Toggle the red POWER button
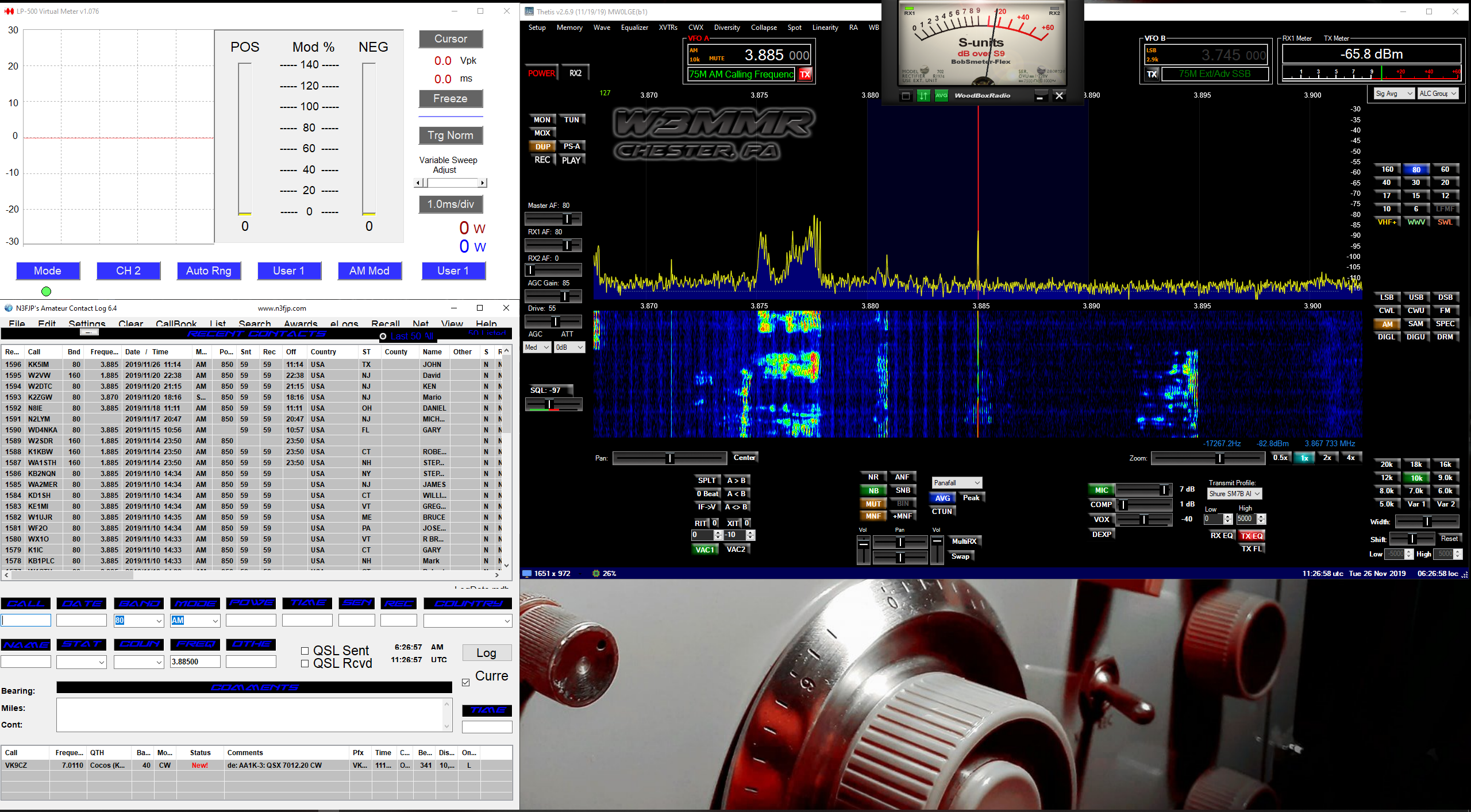 click(x=541, y=74)
